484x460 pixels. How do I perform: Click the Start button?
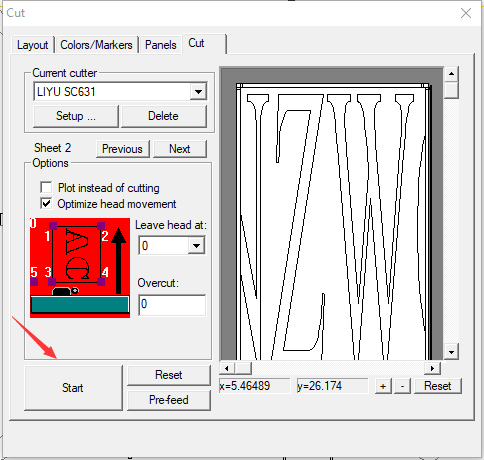[73, 388]
